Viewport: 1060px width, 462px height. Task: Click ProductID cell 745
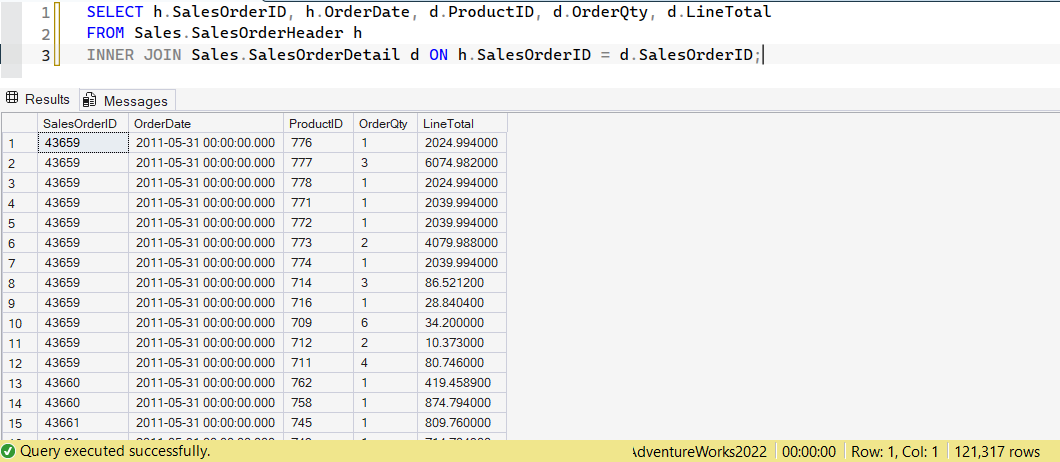click(x=318, y=422)
